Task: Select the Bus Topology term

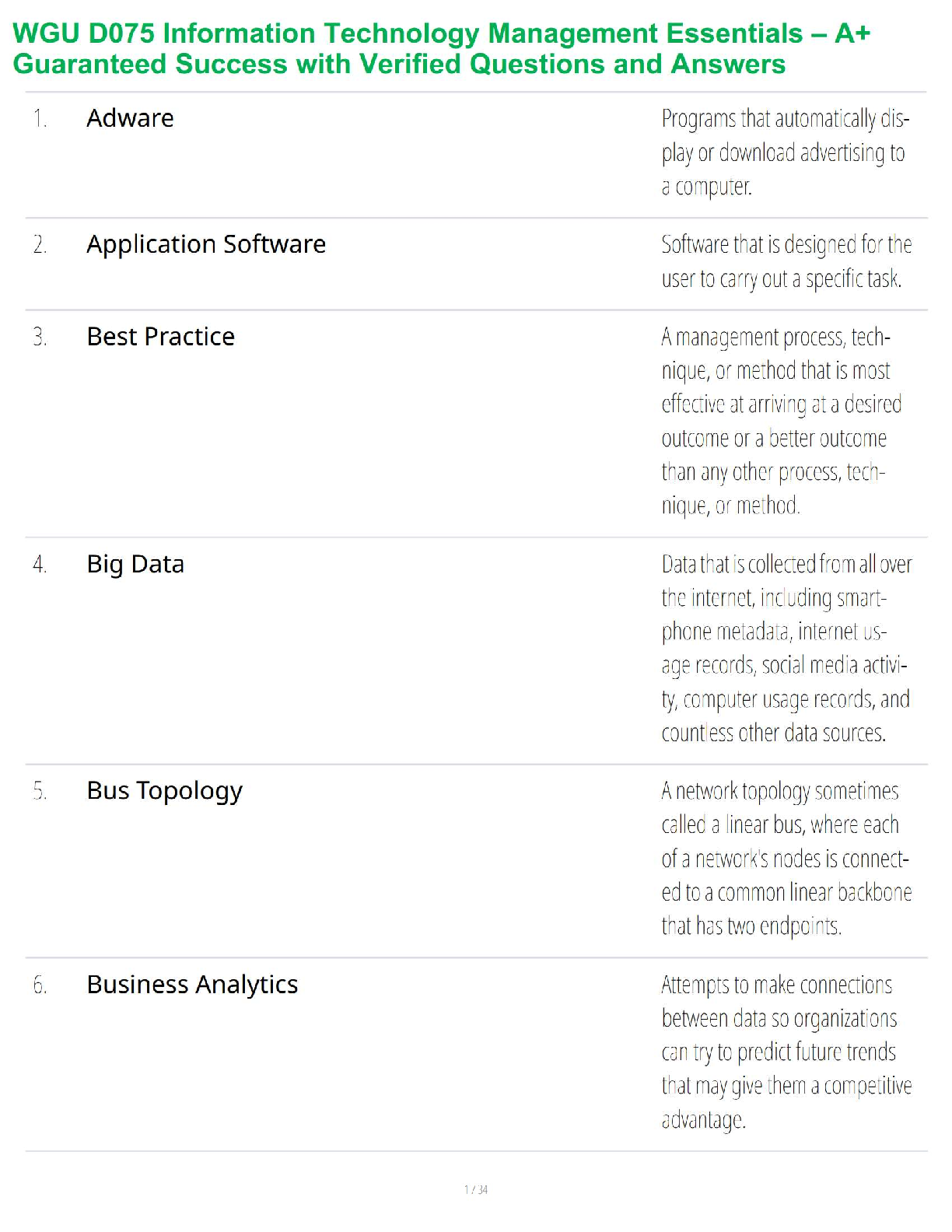Action: coord(164,791)
